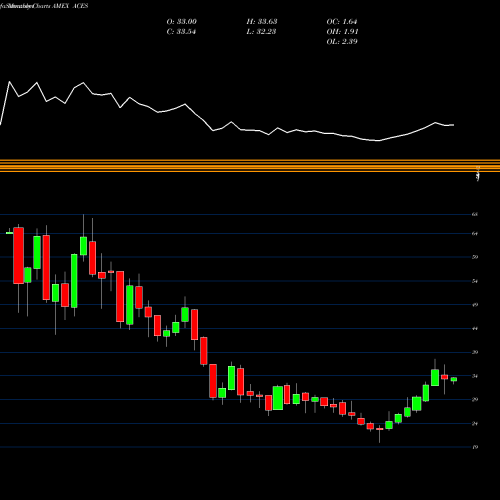The height and width of the screenshot is (500, 500).
Task: Click the AMEX ACES chart title
Action: [x=70, y=6]
